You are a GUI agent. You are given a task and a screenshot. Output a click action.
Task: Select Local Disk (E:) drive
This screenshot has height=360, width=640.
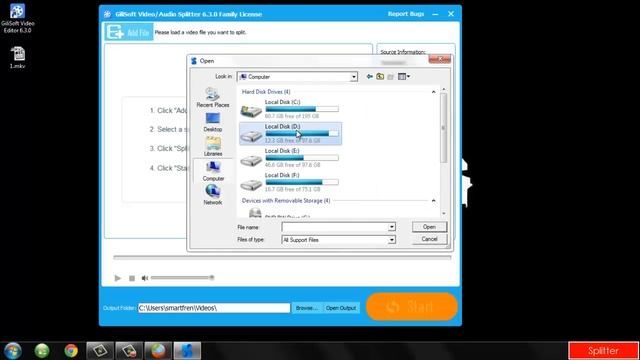coord(290,158)
